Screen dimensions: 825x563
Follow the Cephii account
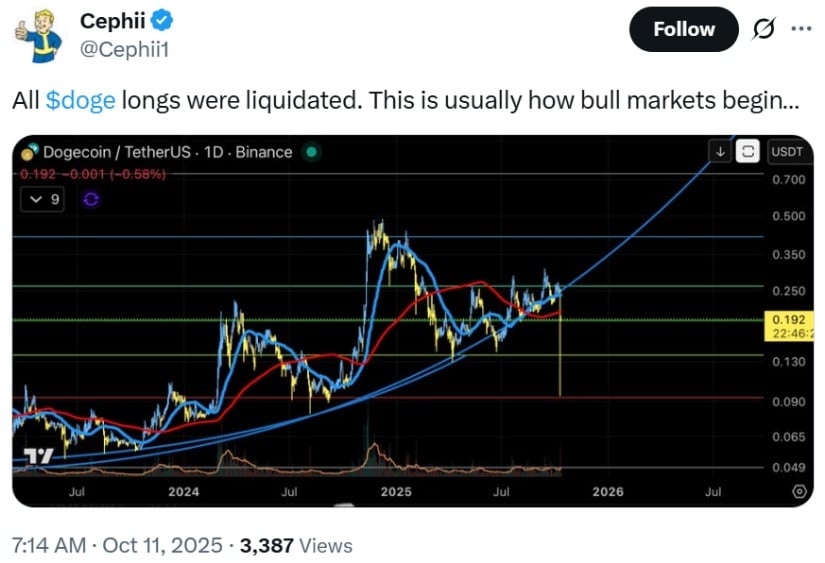pos(683,29)
